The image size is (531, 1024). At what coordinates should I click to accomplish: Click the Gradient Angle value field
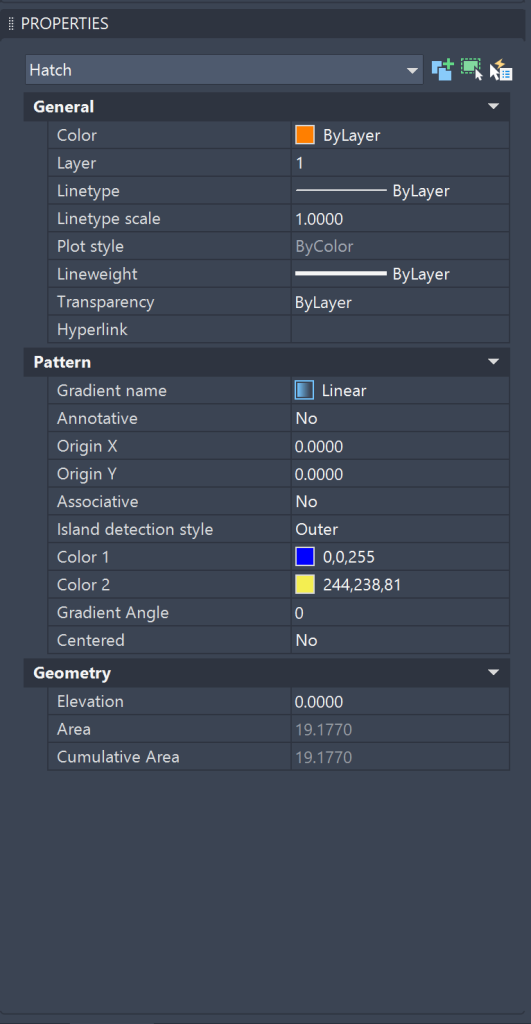click(x=400, y=613)
